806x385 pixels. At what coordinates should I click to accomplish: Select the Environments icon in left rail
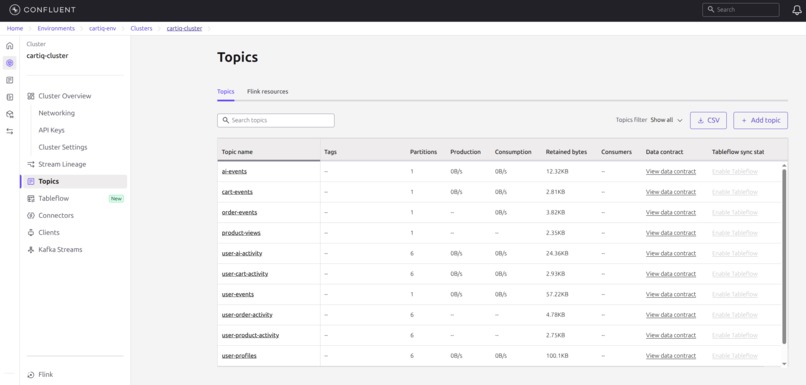click(x=9, y=63)
